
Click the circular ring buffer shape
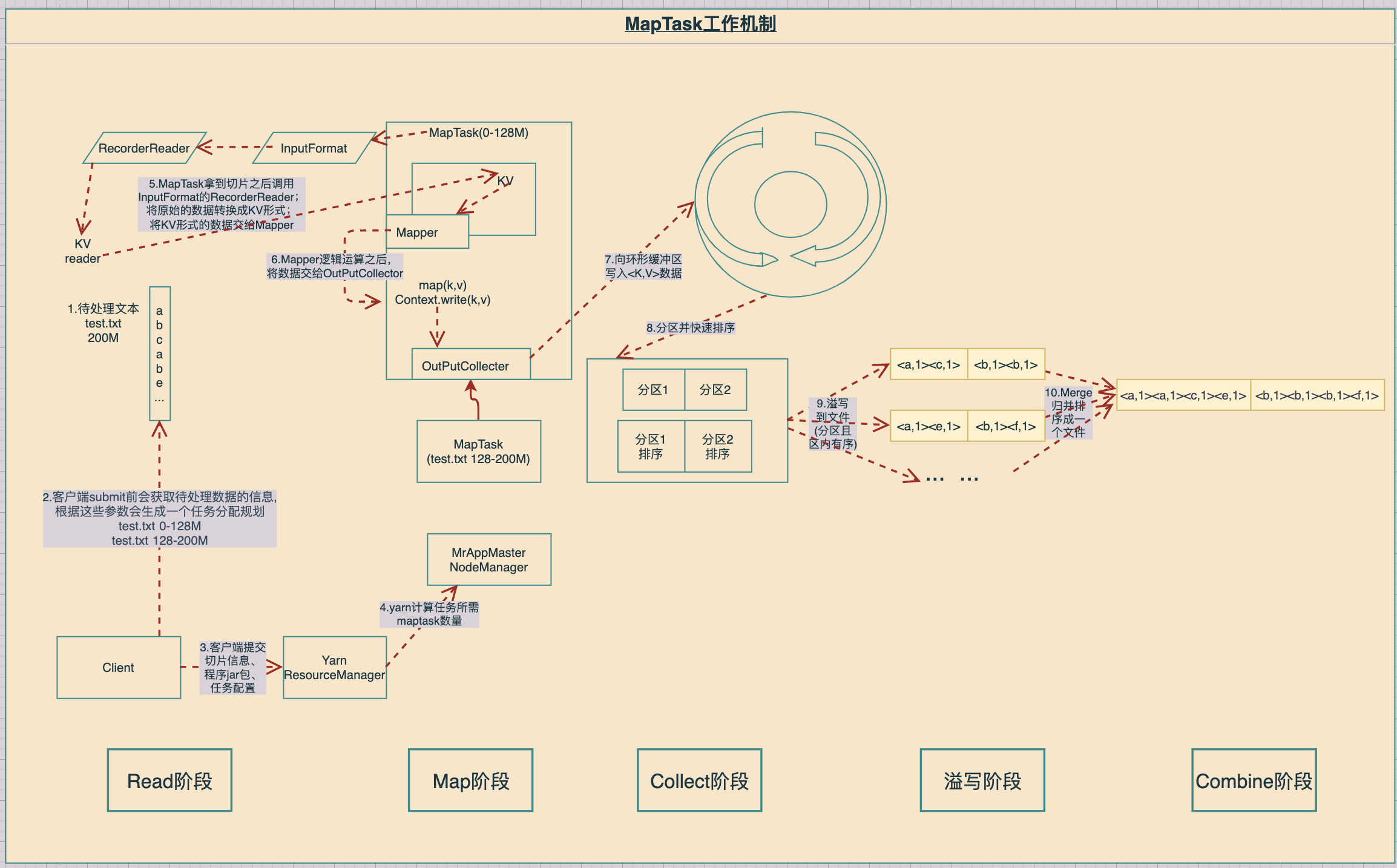tap(790, 204)
